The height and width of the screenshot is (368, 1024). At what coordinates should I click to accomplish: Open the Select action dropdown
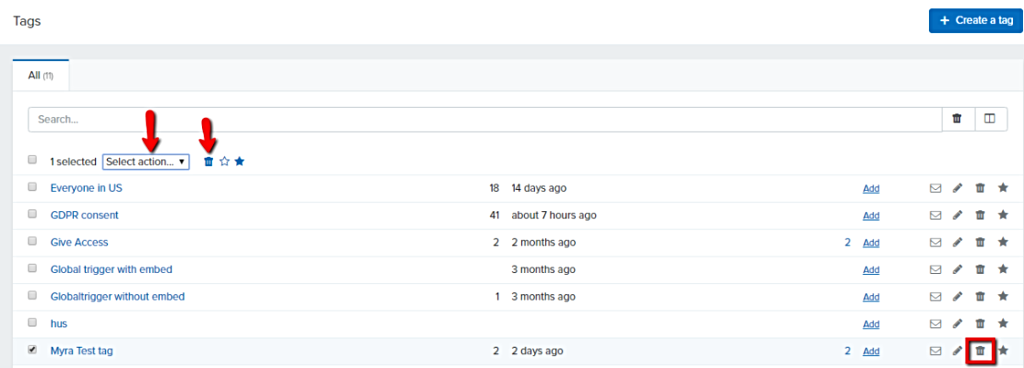[146, 161]
